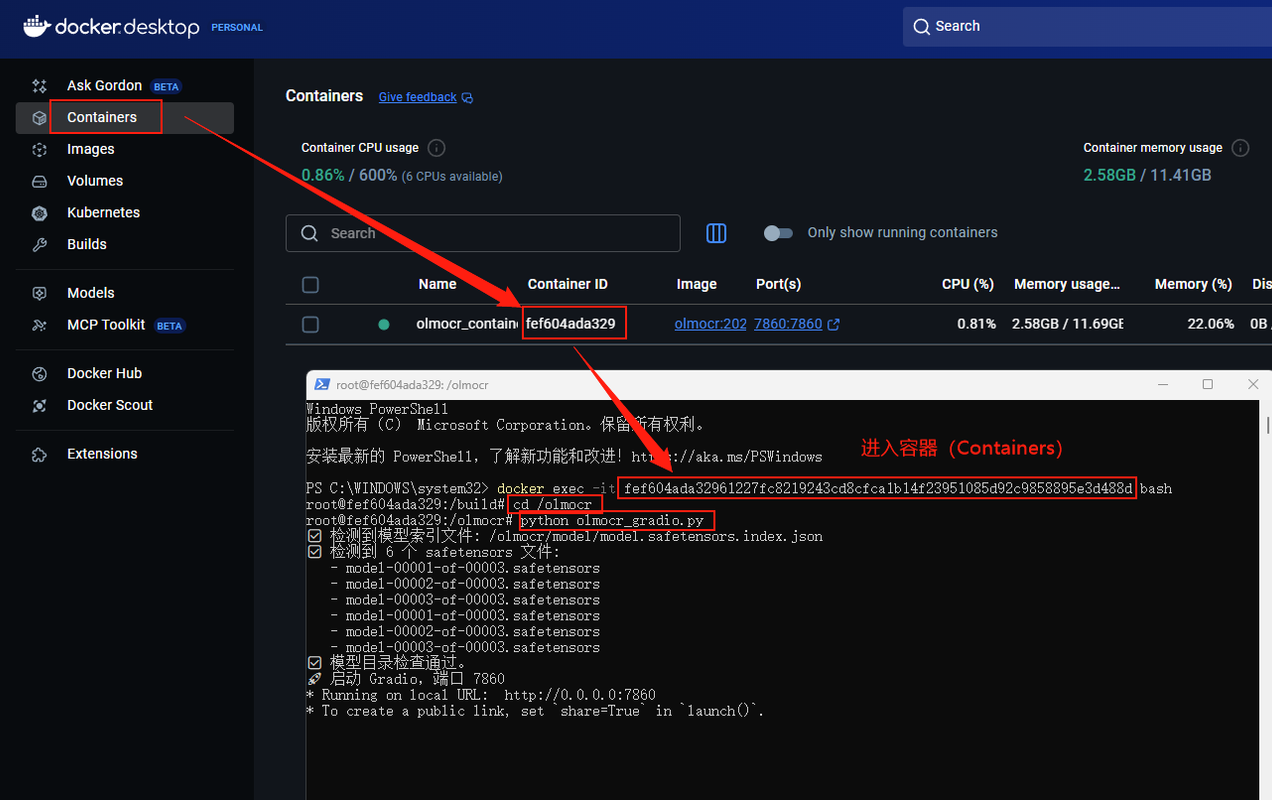Click the Kubernetes wheel icon

click(x=40, y=213)
